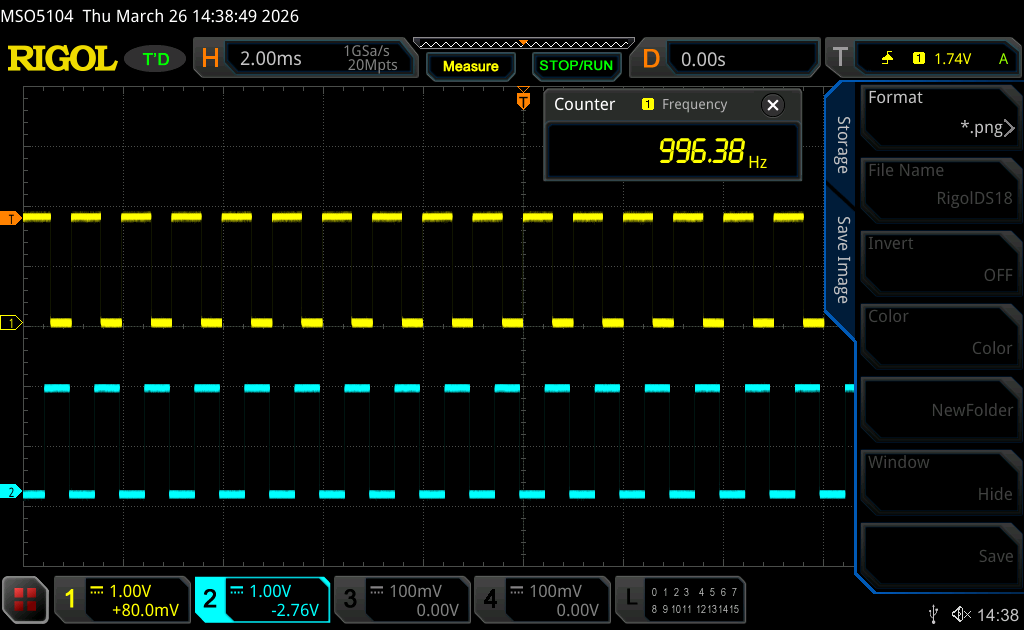Expand the Format *.png selector
The height and width of the screenshot is (630, 1024).
(940, 113)
